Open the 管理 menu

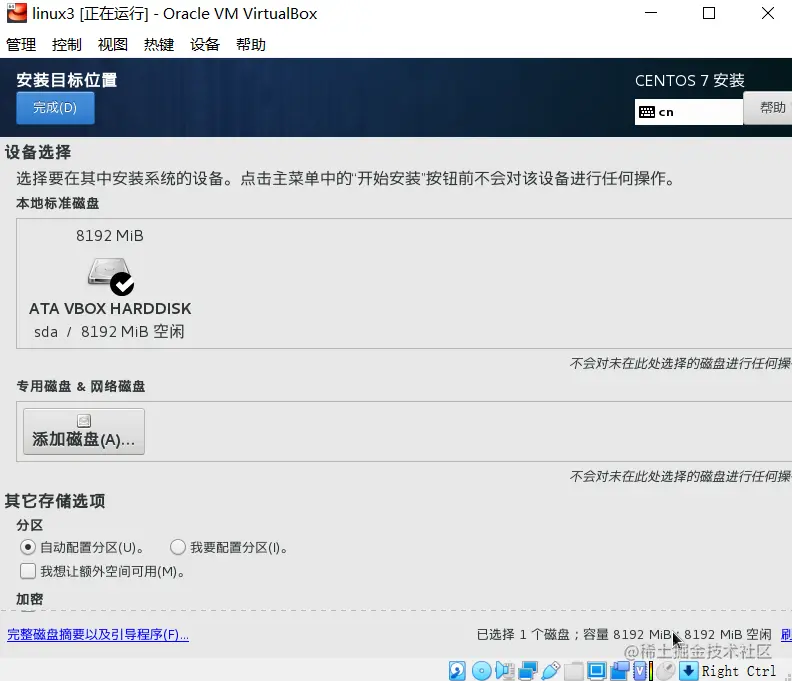pos(21,44)
